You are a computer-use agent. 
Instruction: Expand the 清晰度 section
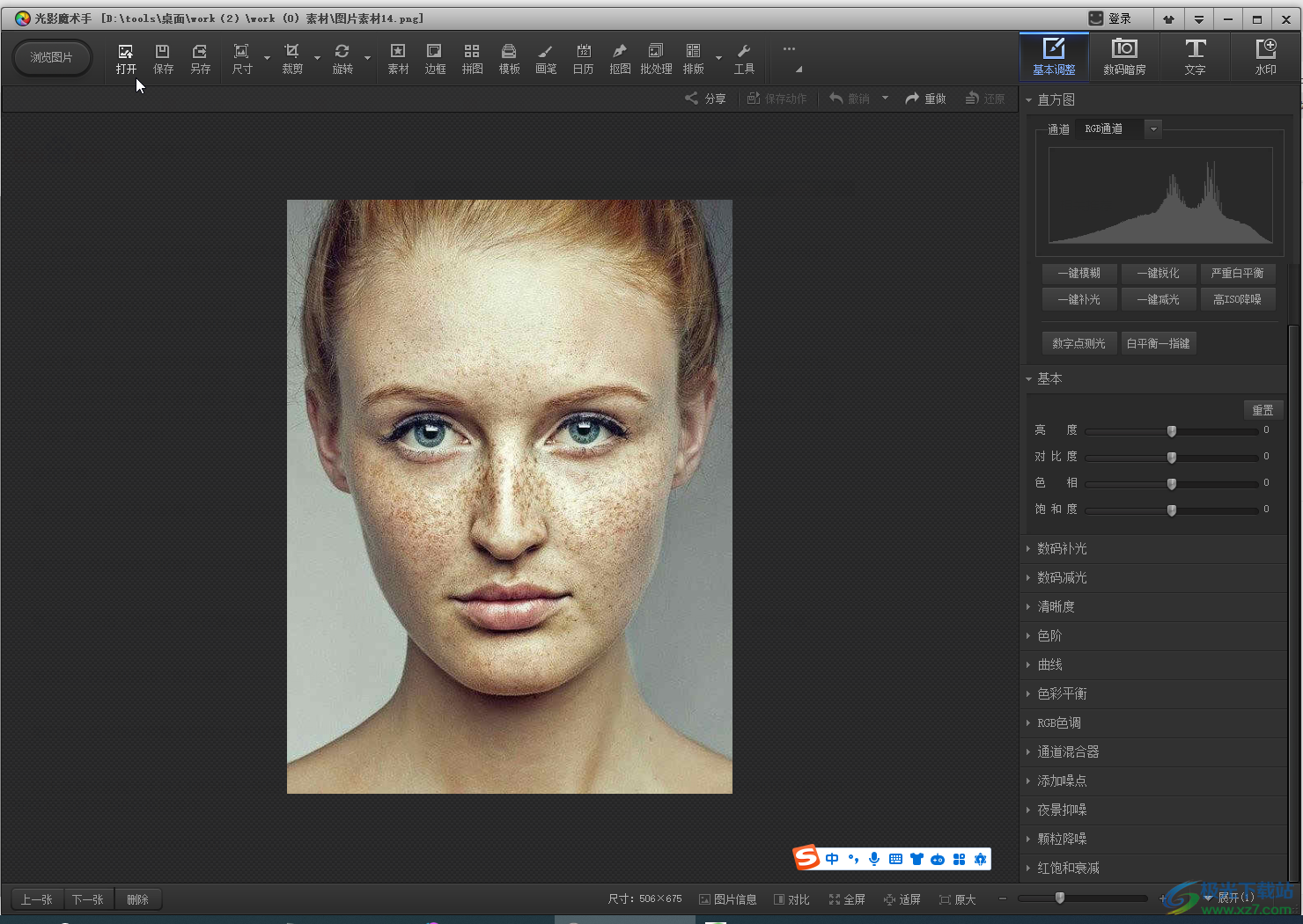click(x=1153, y=606)
